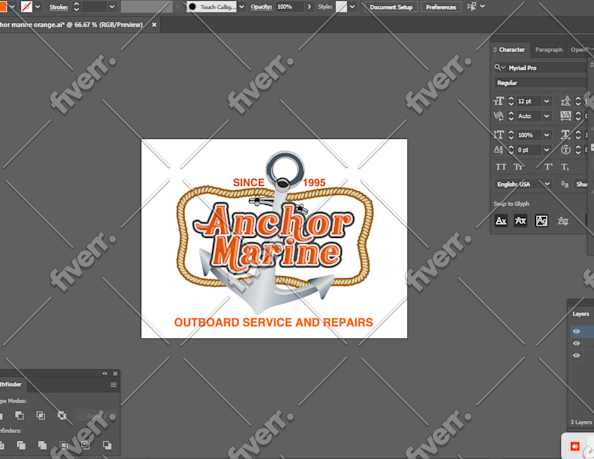Toggle Snap to Glyph baseline option
The height and width of the screenshot is (459, 594).
click(501, 220)
